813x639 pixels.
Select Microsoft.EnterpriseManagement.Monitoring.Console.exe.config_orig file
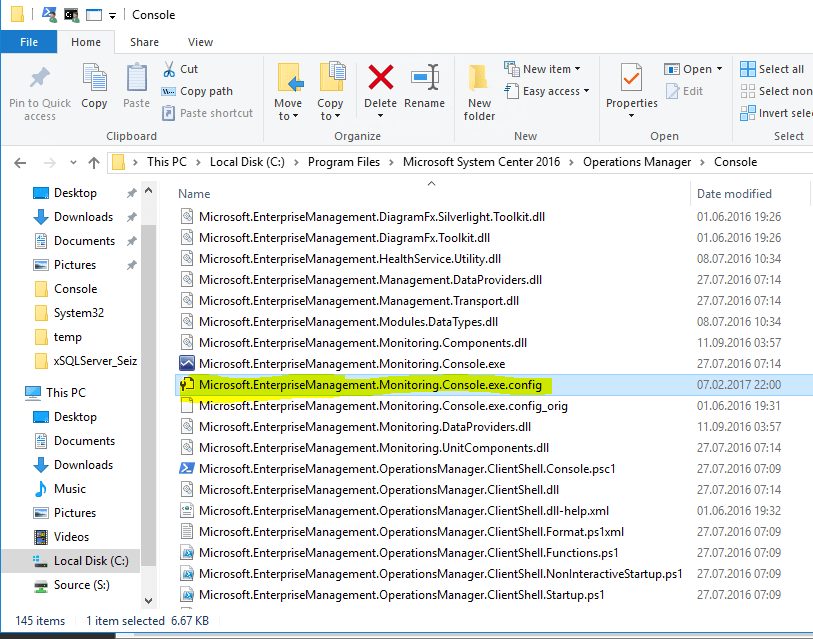[x=383, y=406]
